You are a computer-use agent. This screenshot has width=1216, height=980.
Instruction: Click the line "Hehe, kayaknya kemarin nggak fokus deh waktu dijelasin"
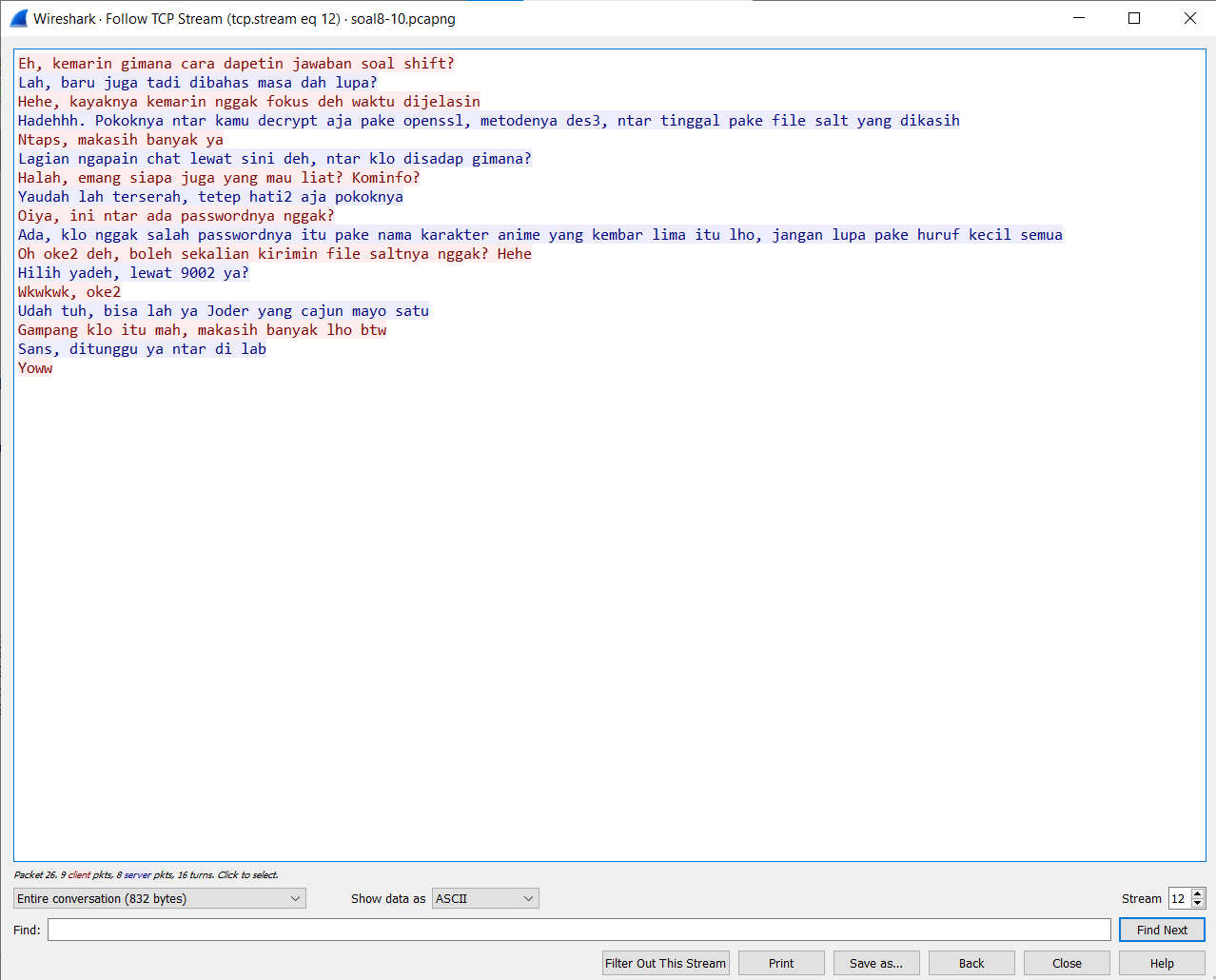click(x=249, y=102)
